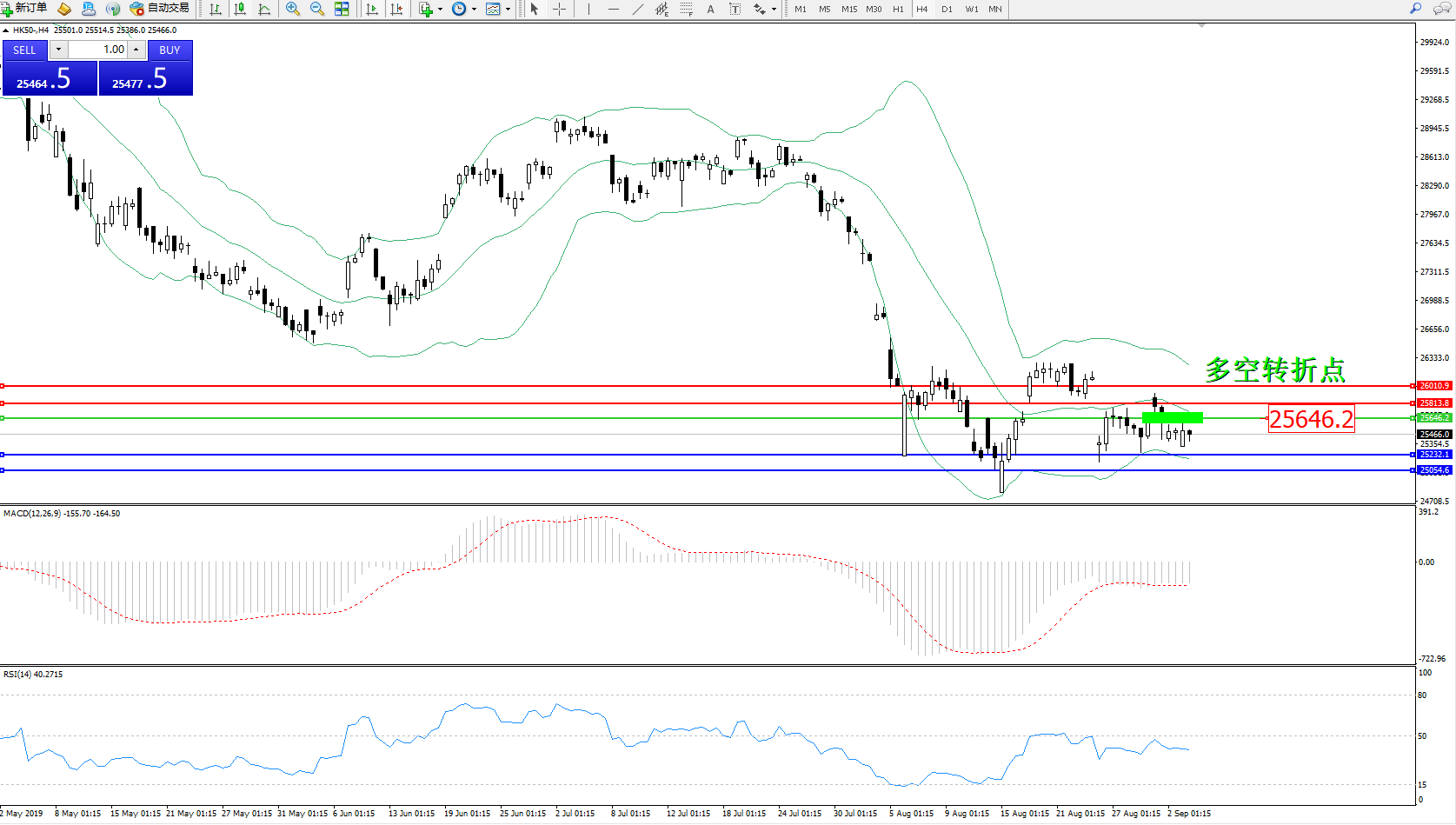Screen dimensions: 1456x825
Task: Switch to the D1 timeframe
Action: point(947,9)
